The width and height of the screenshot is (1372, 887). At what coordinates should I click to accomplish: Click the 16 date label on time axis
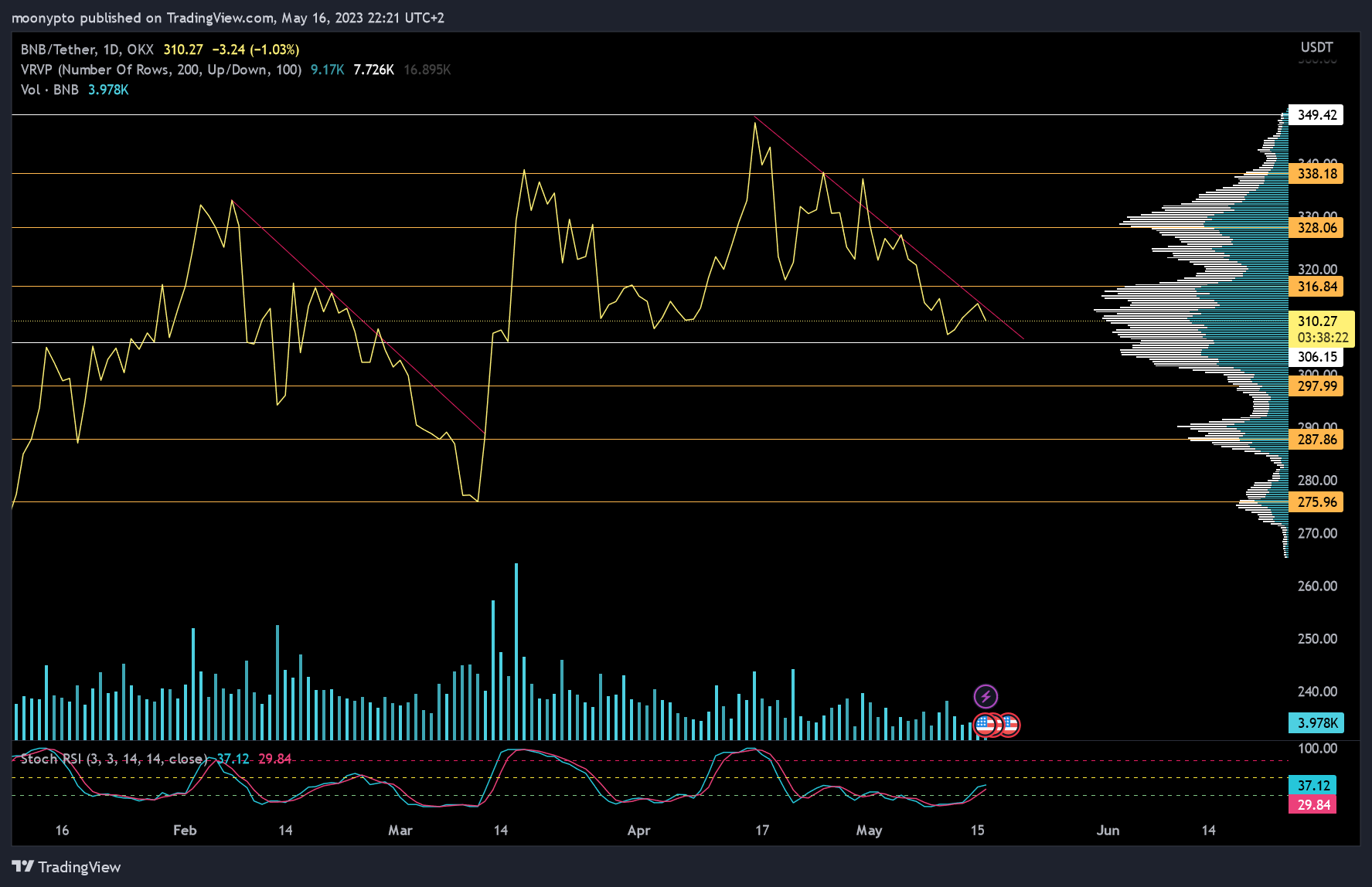[x=62, y=831]
